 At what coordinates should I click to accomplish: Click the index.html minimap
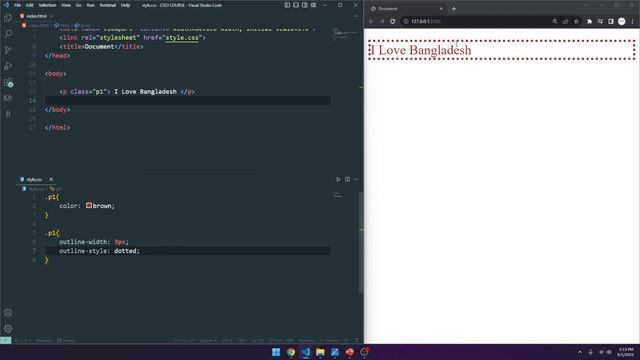pyautogui.click(x=345, y=35)
